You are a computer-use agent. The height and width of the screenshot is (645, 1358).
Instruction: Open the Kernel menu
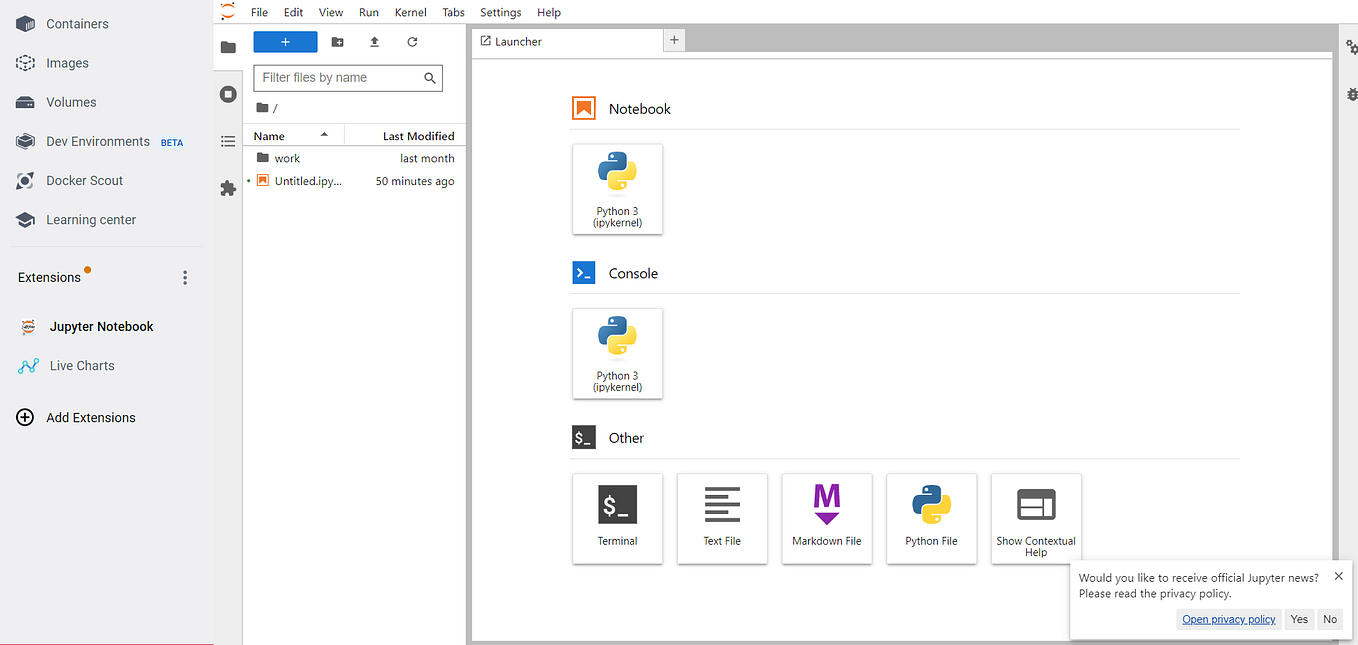point(410,12)
